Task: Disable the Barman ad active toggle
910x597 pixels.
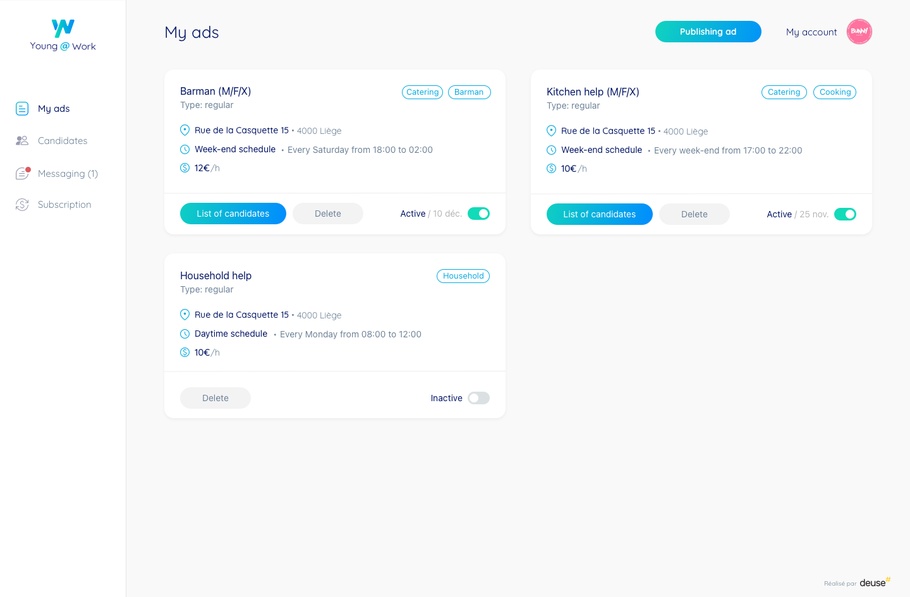Action: tap(478, 214)
